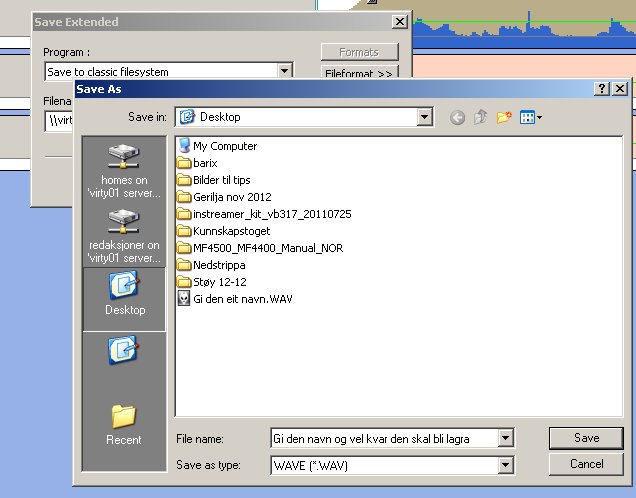Open homes on virty01 server location
This screenshot has height=498, width=636.
pyautogui.click(x=124, y=172)
